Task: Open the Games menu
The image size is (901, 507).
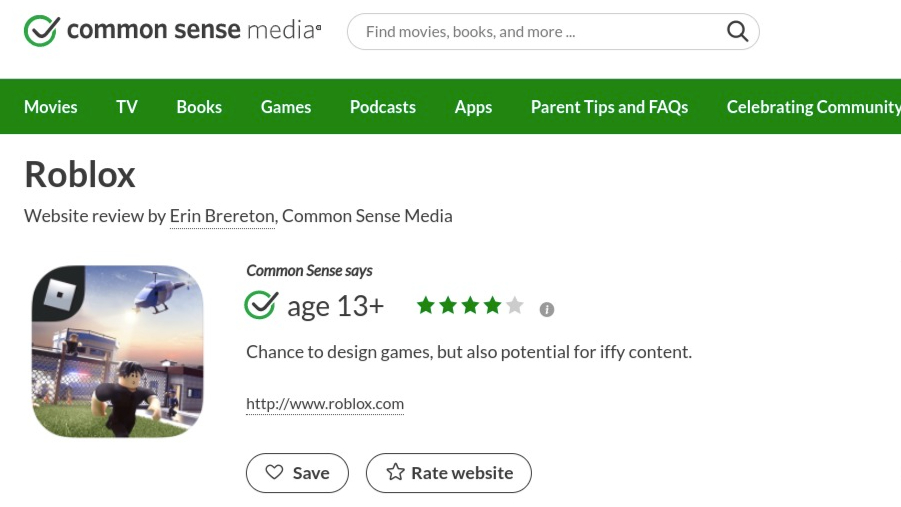Action: click(x=286, y=107)
